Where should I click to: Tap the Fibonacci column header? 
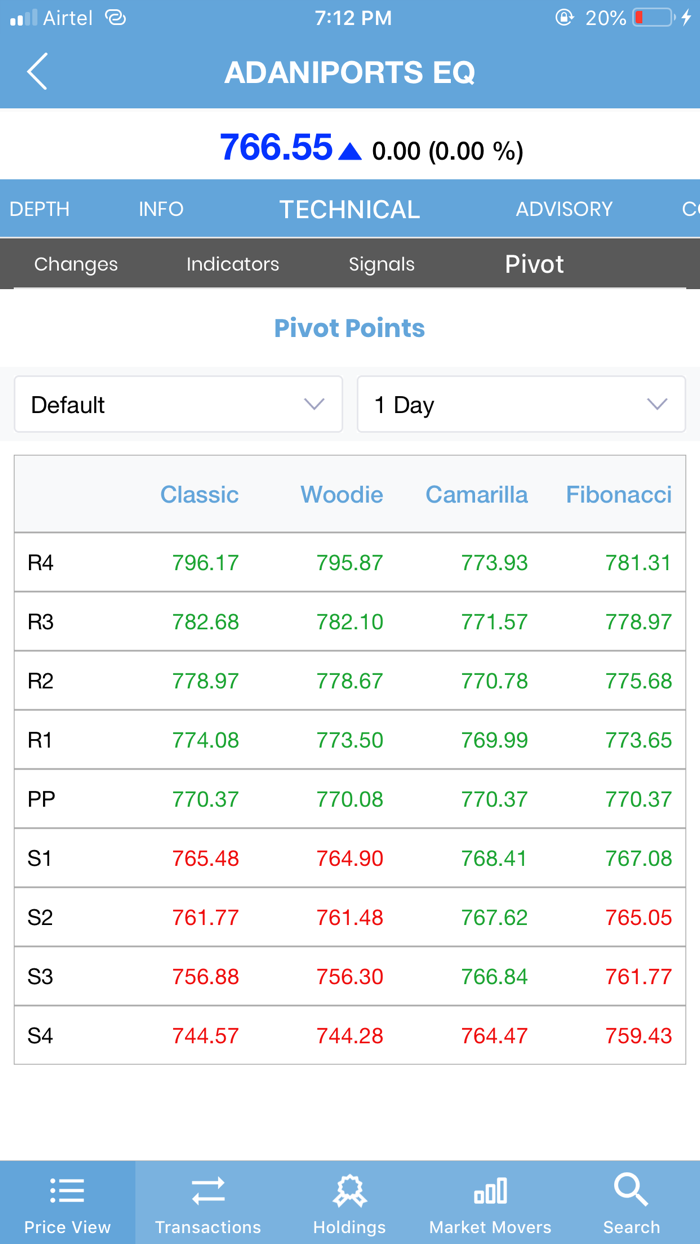click(619, 494)
